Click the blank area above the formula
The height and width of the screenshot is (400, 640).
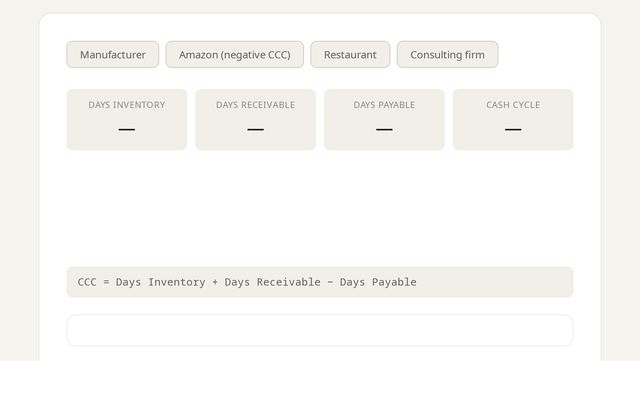[x=320, y=208]
